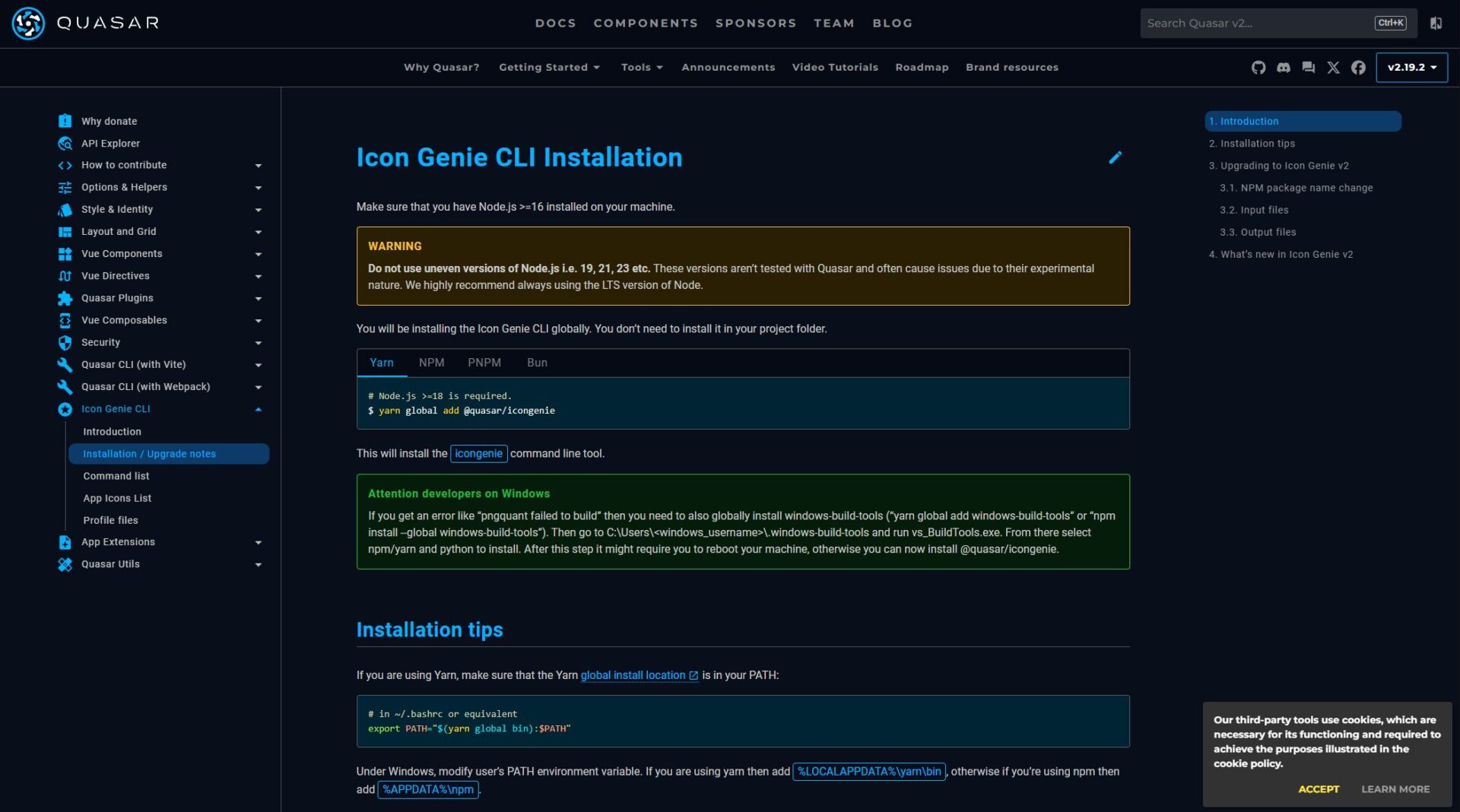Collapse the Icon Genie CLI section
Screen dimensions: 1460x812
point(259,408)
